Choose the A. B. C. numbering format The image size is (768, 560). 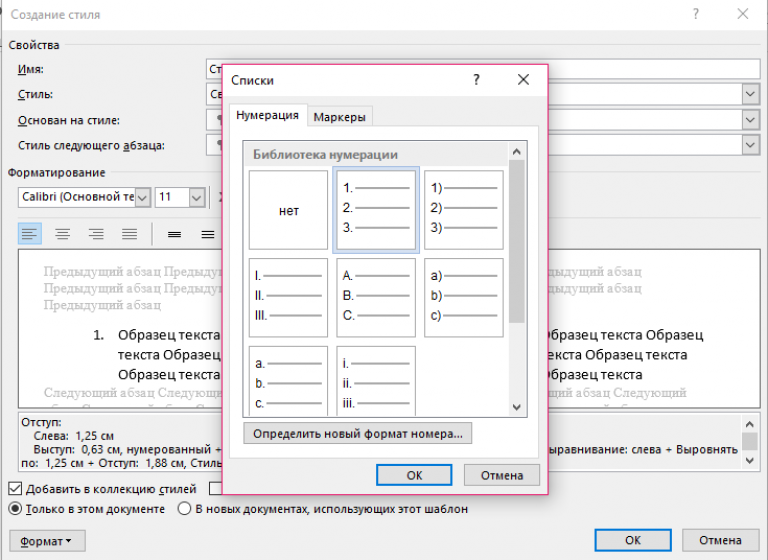pos(376,298)
